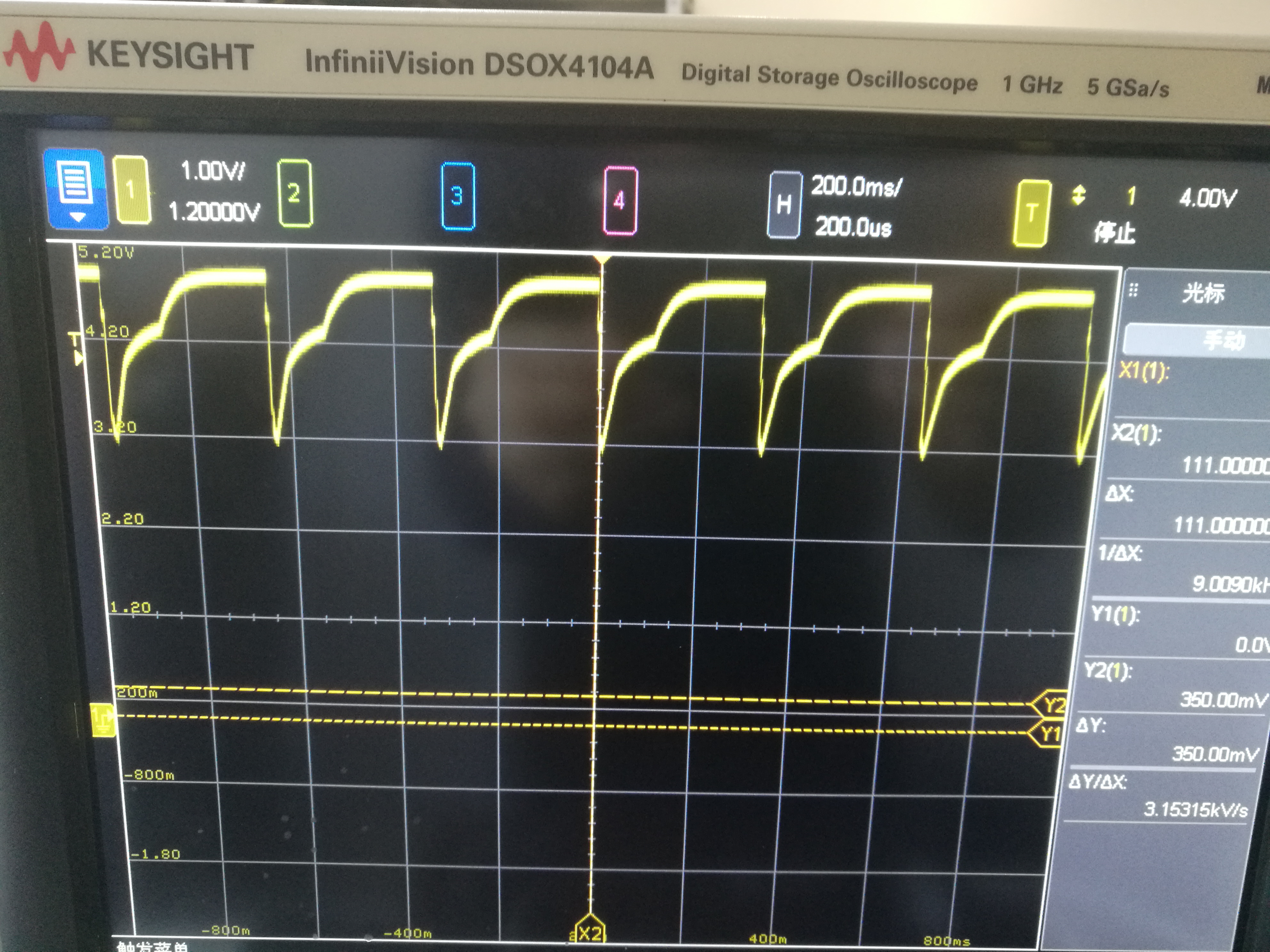Click the sidebar grip dots beside 光标
Screen dimensions: 1270x952
click(x=1133, y=290)
